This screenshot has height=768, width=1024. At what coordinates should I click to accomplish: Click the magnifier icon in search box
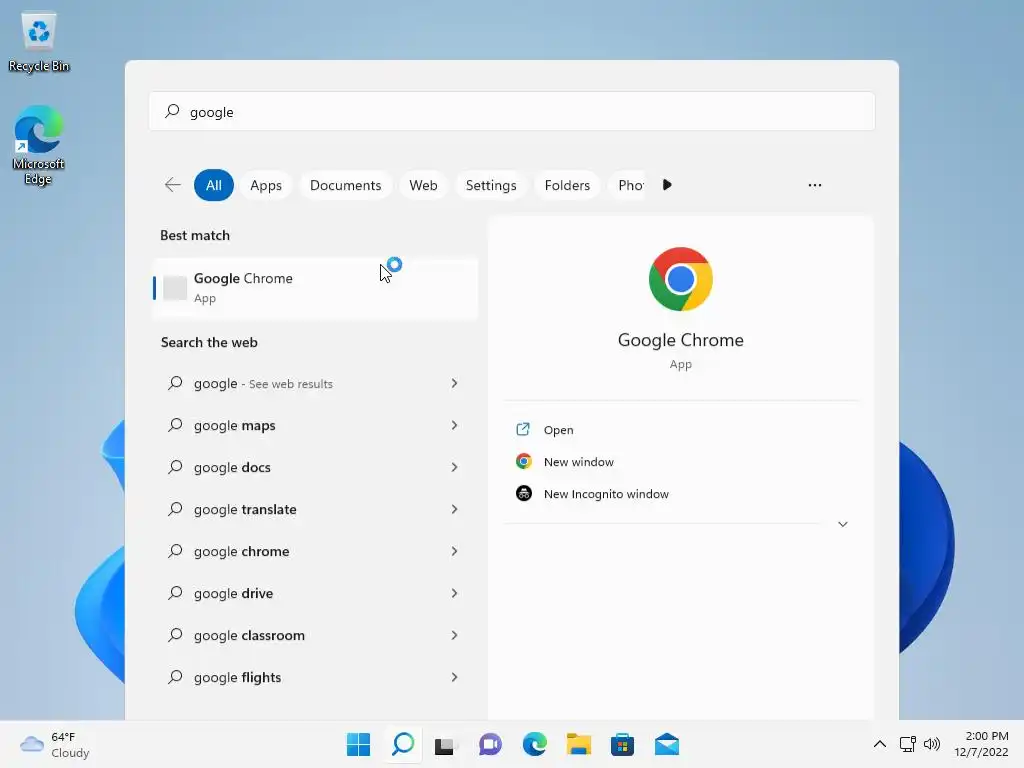172,111
